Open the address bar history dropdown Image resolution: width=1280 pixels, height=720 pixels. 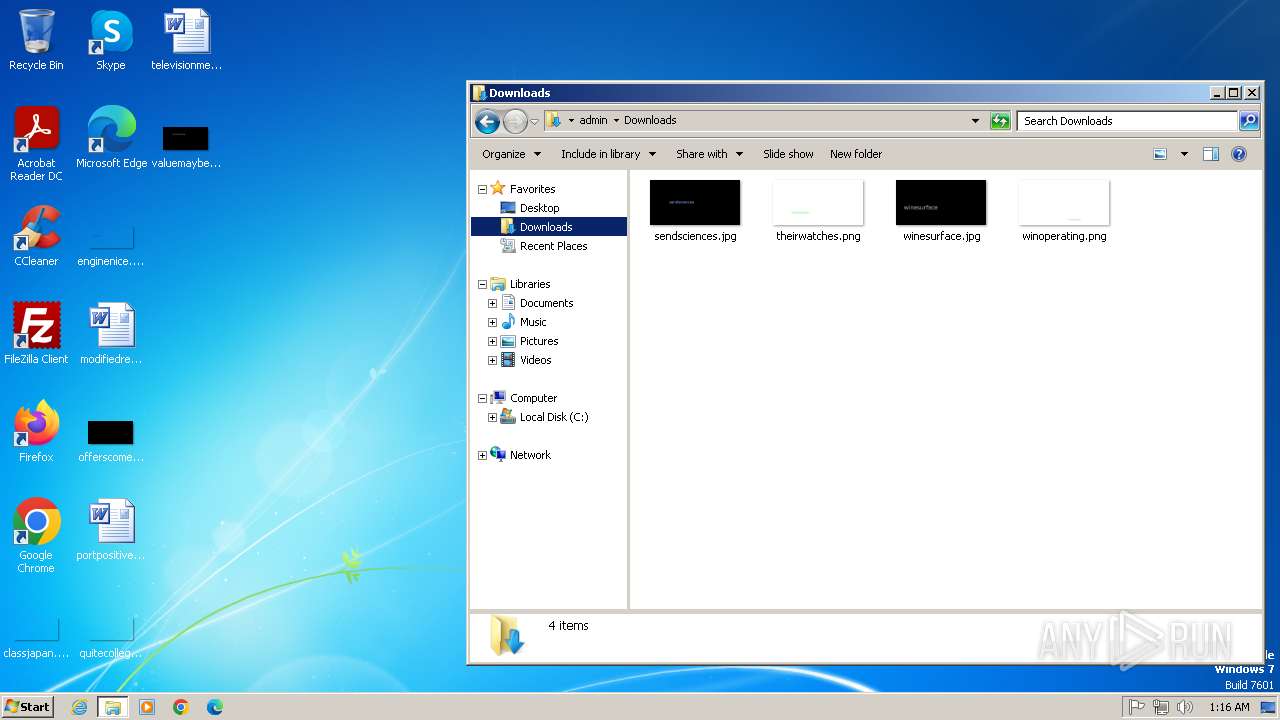(x=976, y=121)
